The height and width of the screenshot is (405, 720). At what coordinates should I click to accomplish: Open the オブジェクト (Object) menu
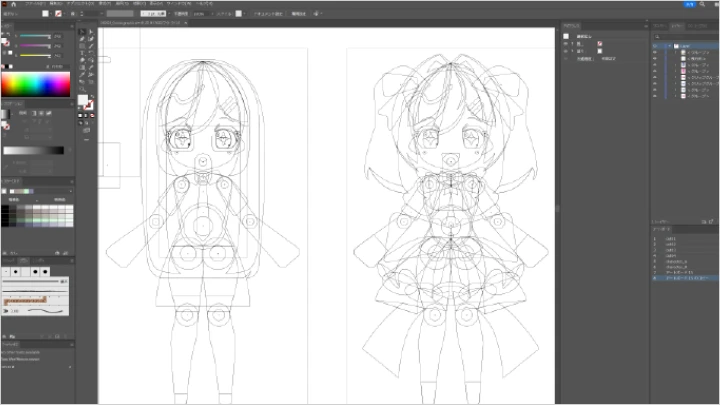click(x=80, y=4)
